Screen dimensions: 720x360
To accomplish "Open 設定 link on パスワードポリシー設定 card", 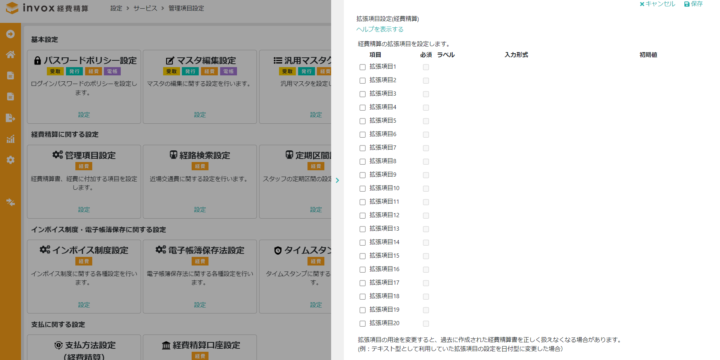I will click(x=84, y=115).
